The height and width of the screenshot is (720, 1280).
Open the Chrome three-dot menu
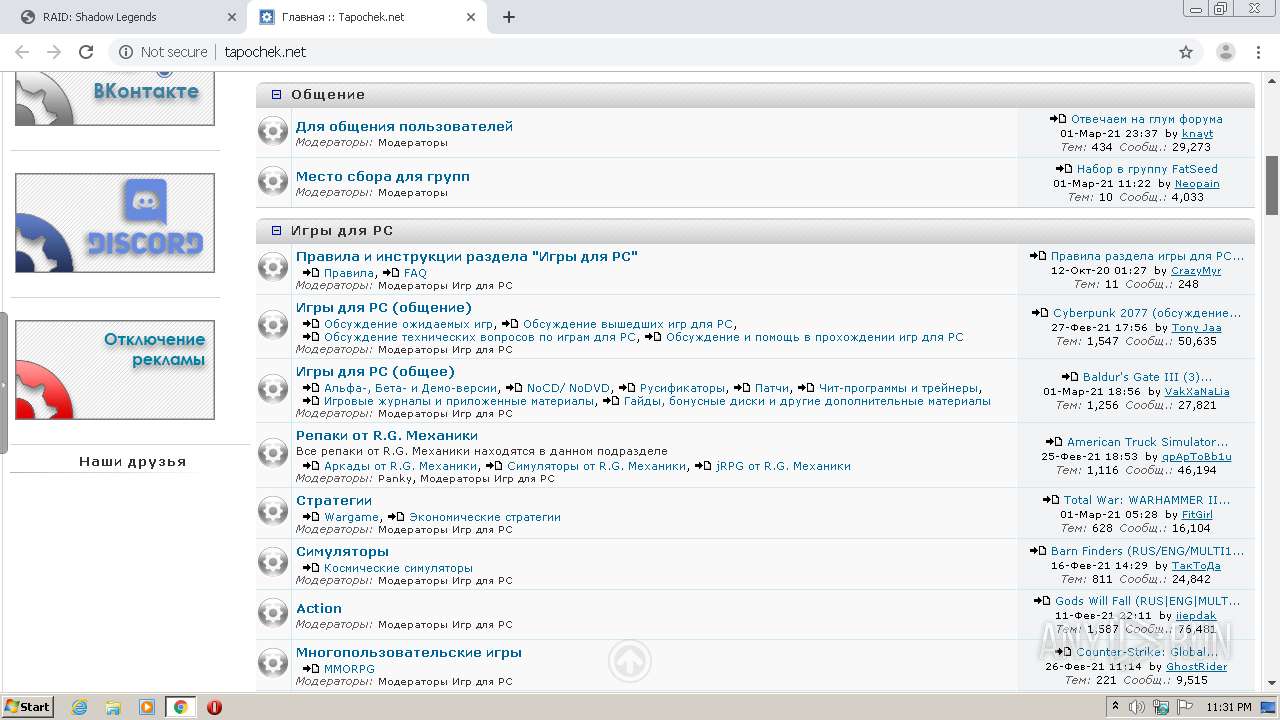pyautogui.click(x=1258, y=52)
